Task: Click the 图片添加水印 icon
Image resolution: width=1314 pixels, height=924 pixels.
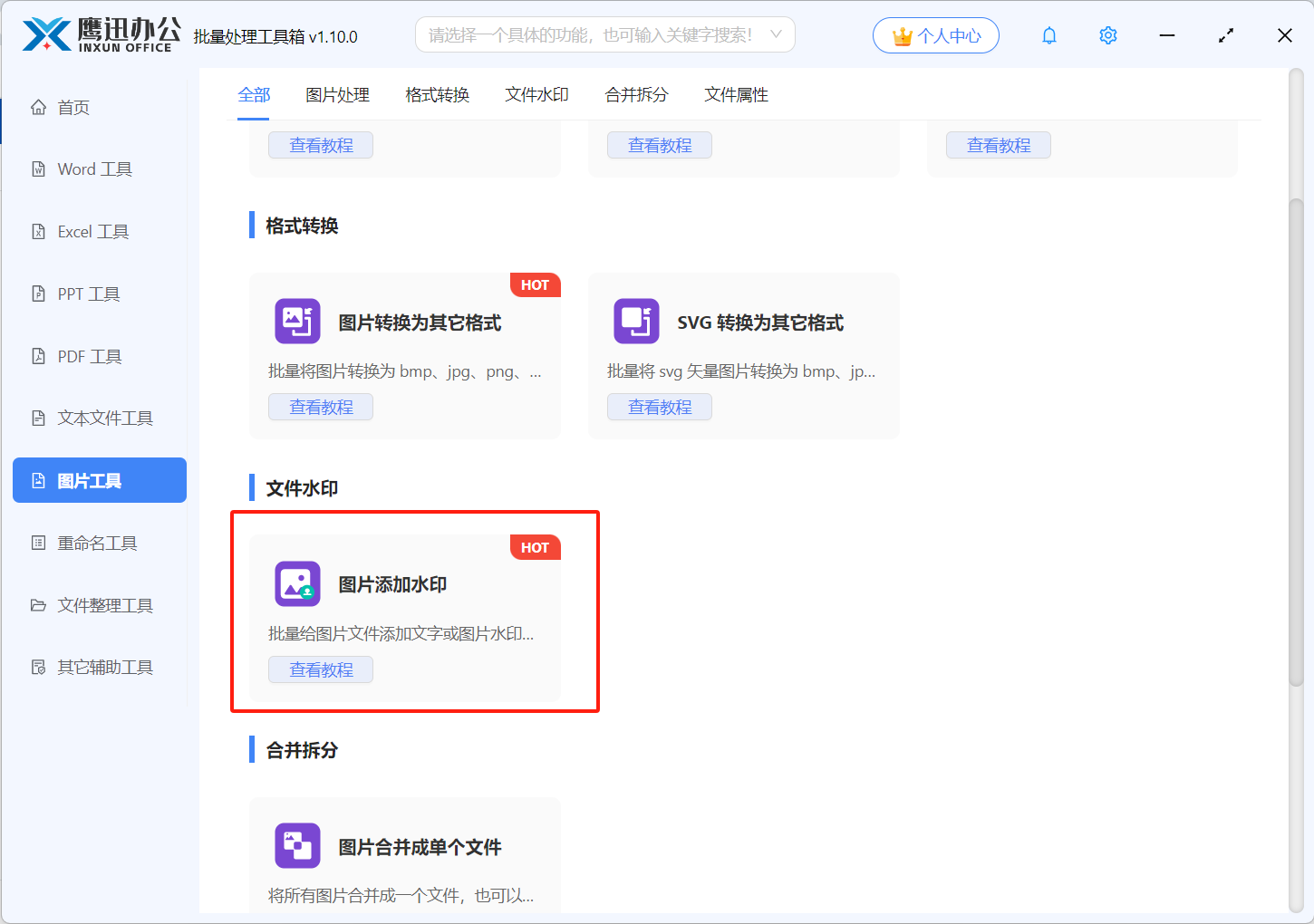Action: tap(298, 584)
